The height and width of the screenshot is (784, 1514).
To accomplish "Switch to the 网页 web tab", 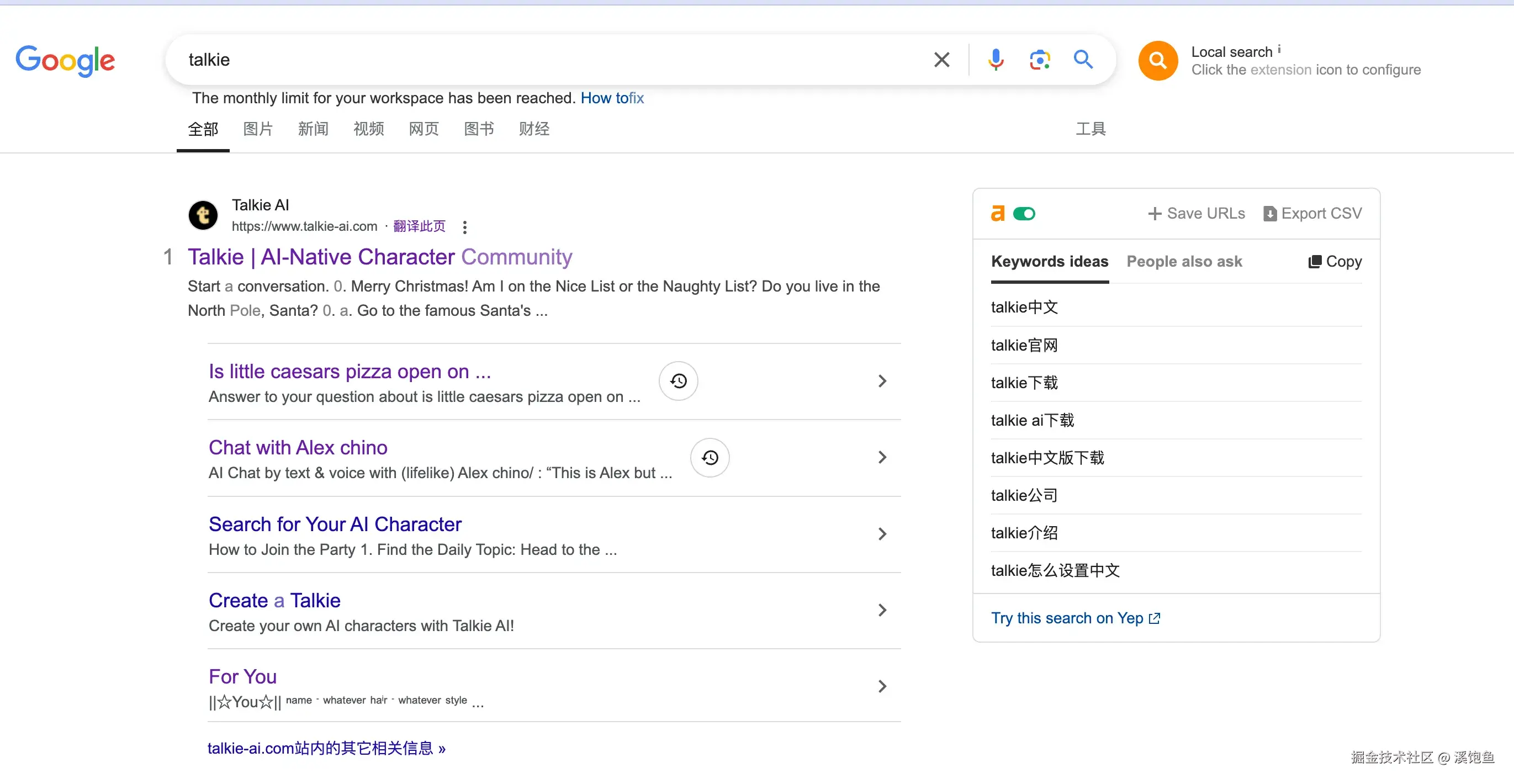I will coord(424,129).
